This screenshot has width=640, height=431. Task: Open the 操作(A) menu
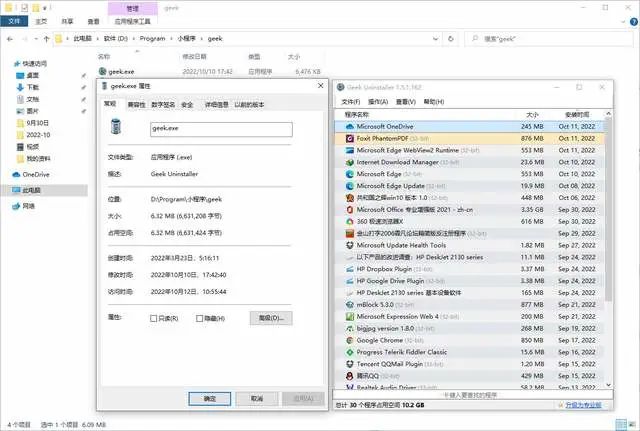tap(378, 102)
